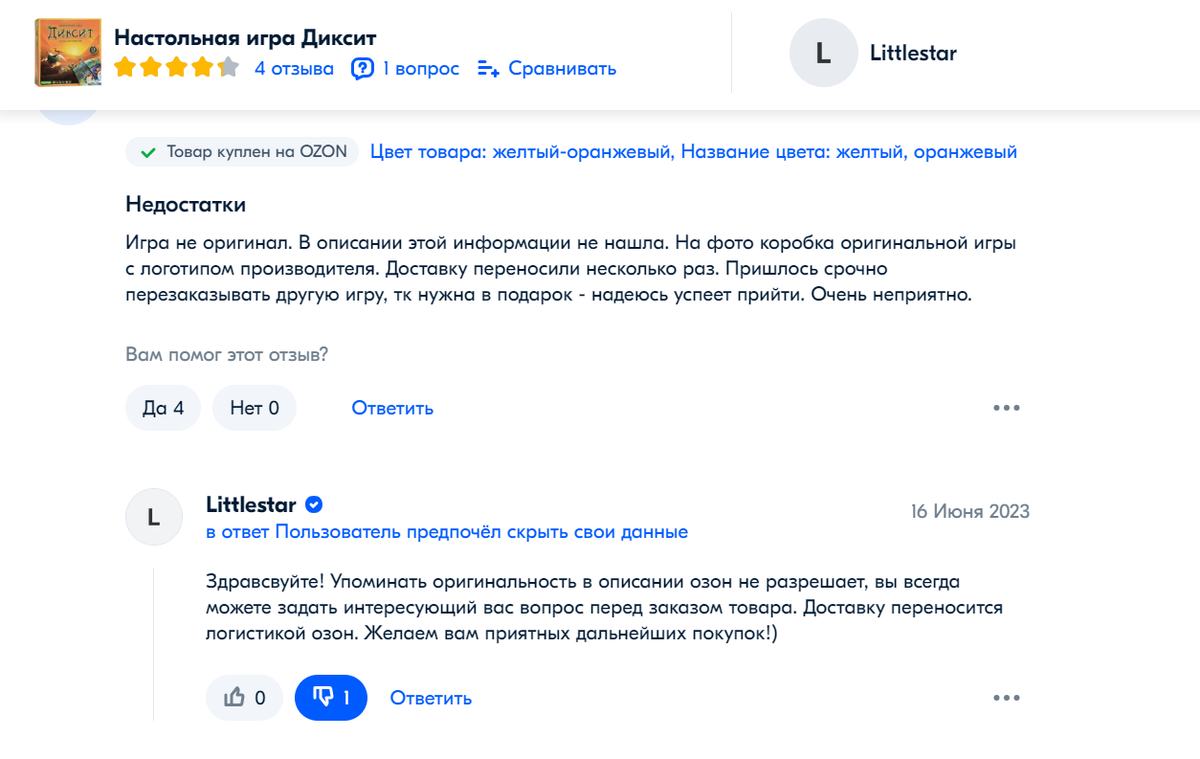Click the Littlestar avatar at top right

tap(823, 53)
